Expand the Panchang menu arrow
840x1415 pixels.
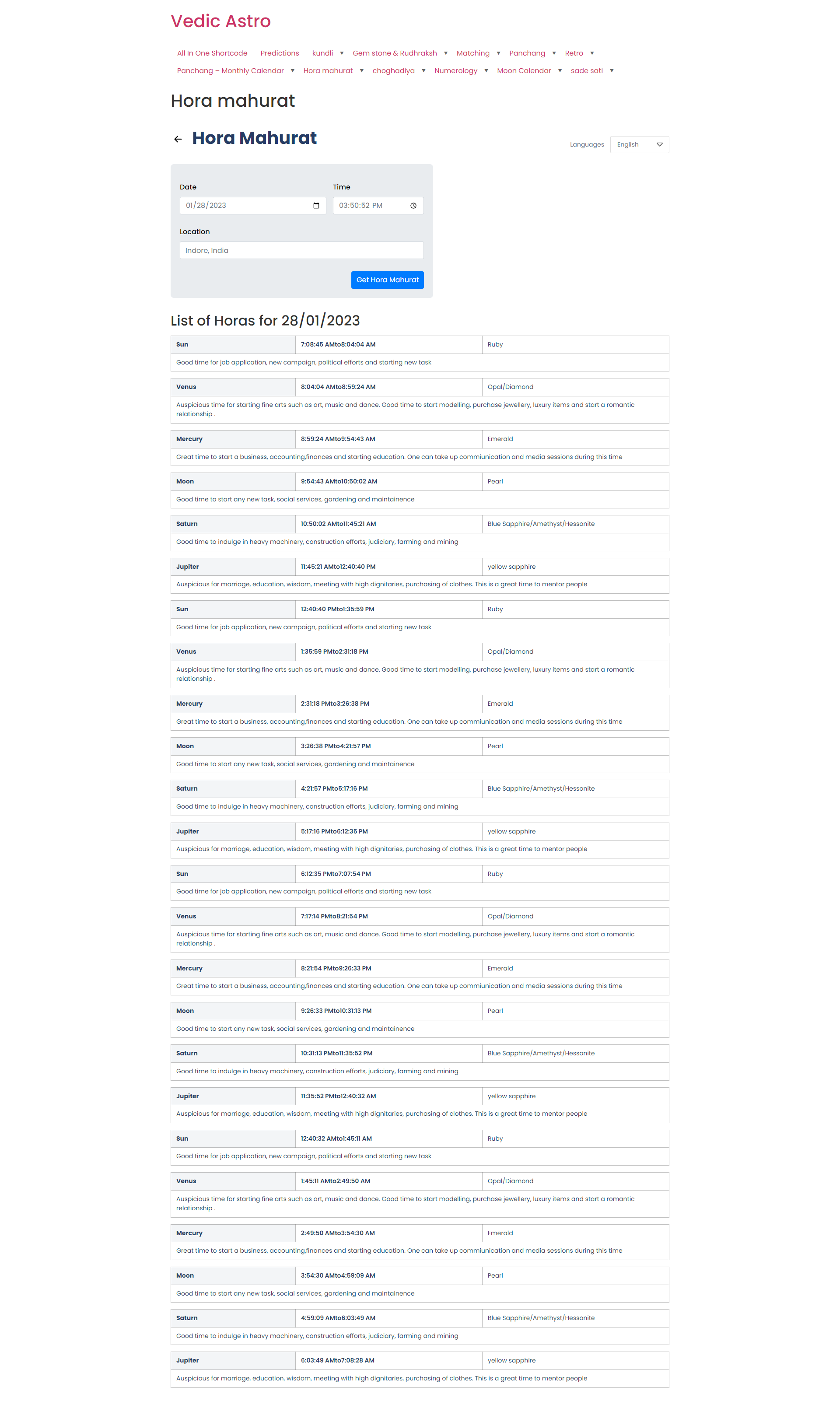[554, 53]
